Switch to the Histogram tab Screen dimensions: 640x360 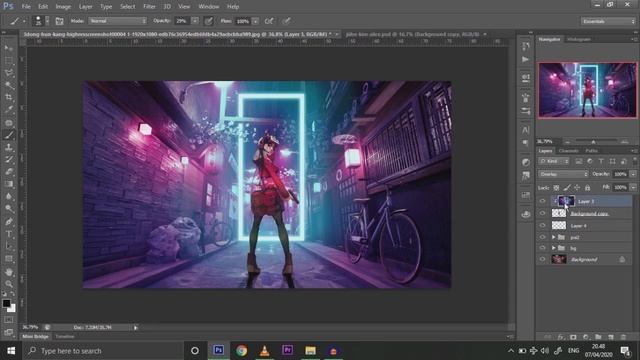point(579,39)
